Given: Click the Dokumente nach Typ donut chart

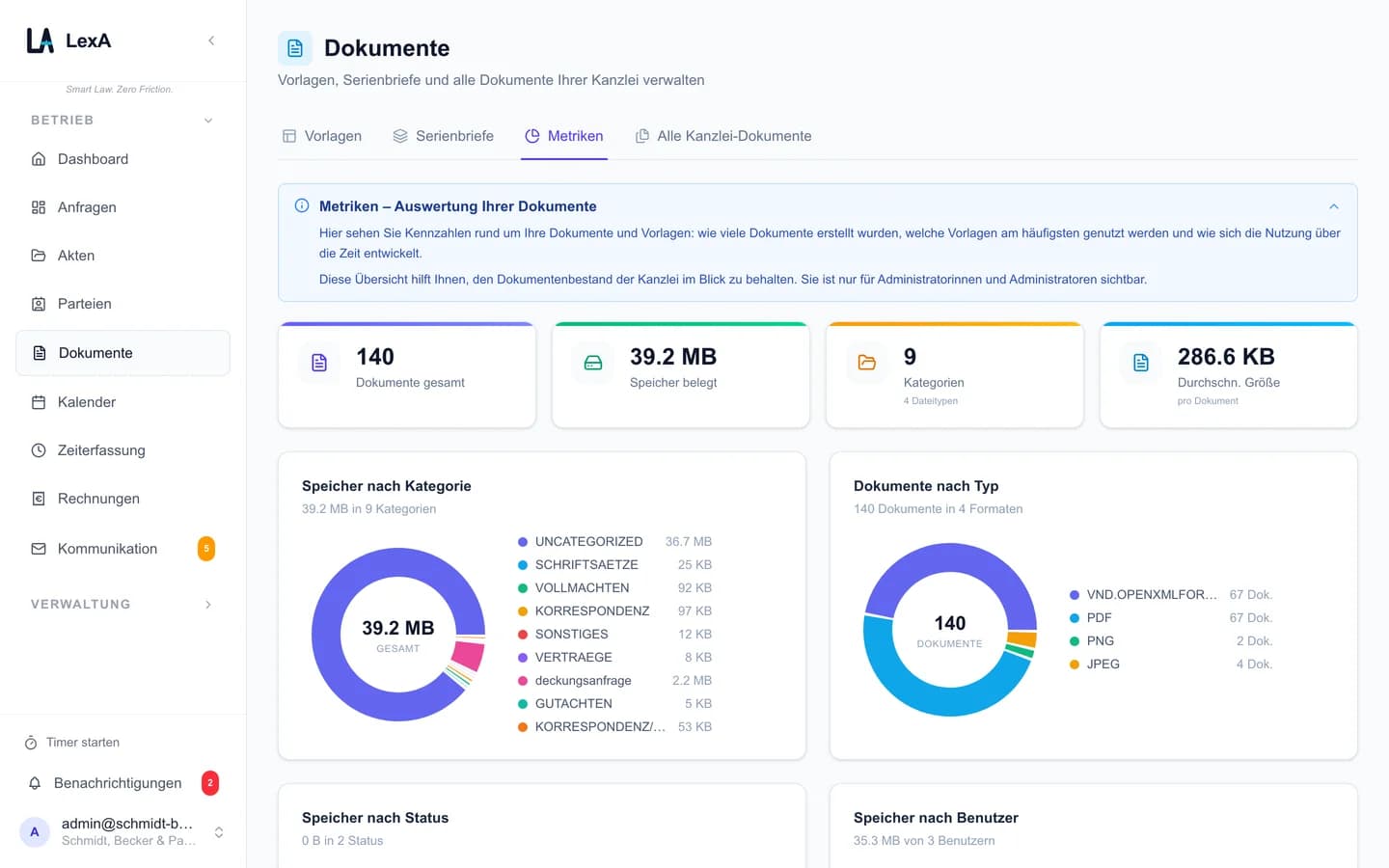Looking at the screenshot, I should click(950, 630).
